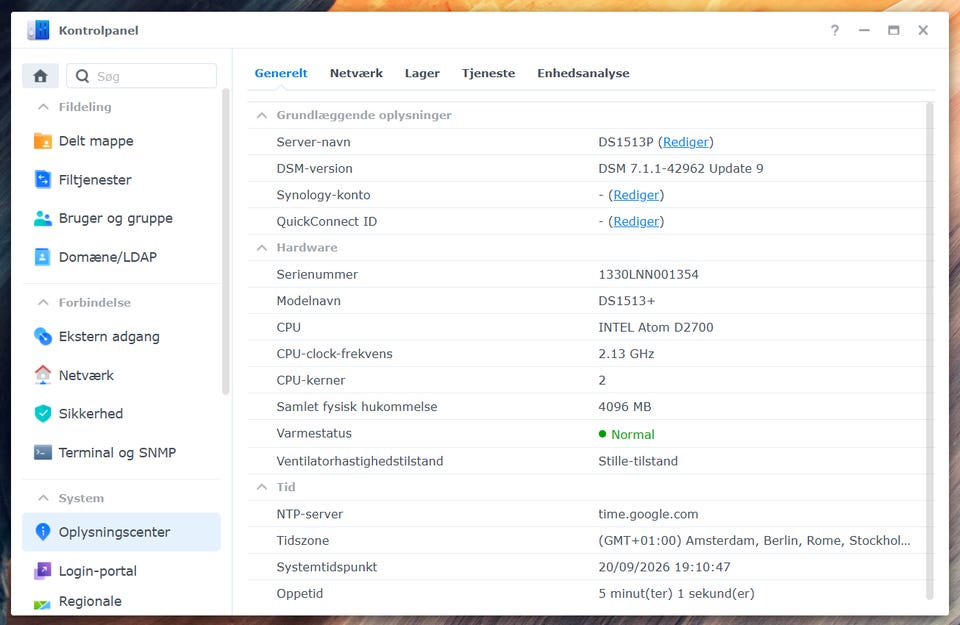Open Filtjenester icon
Screen dimensions: 960x625
coord(42,179)
